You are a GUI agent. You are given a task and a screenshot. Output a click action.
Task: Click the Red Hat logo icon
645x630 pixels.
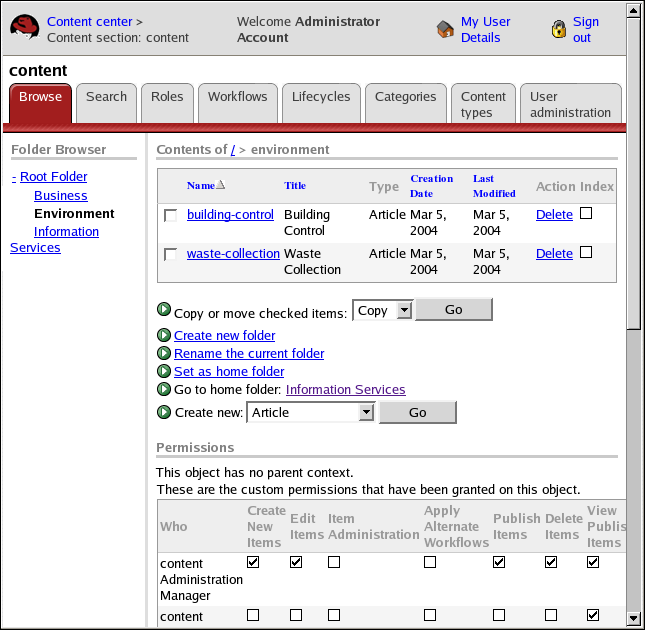pos(25,27)
